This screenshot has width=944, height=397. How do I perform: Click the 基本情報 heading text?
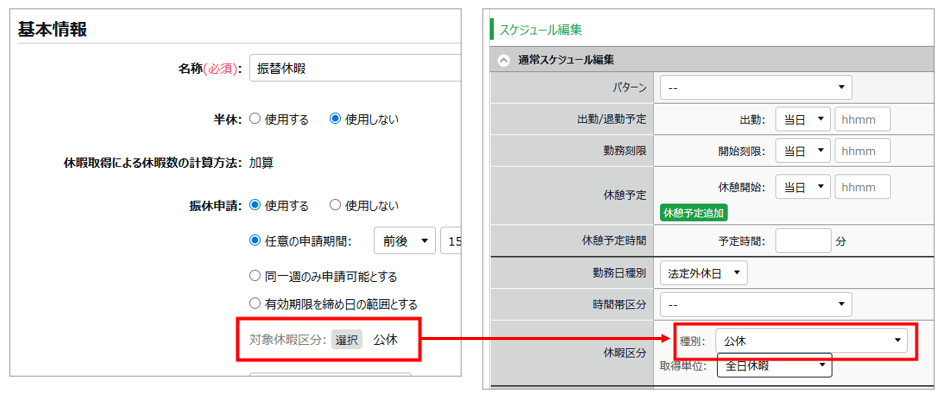pyautogui.click(x=52, y=29)
